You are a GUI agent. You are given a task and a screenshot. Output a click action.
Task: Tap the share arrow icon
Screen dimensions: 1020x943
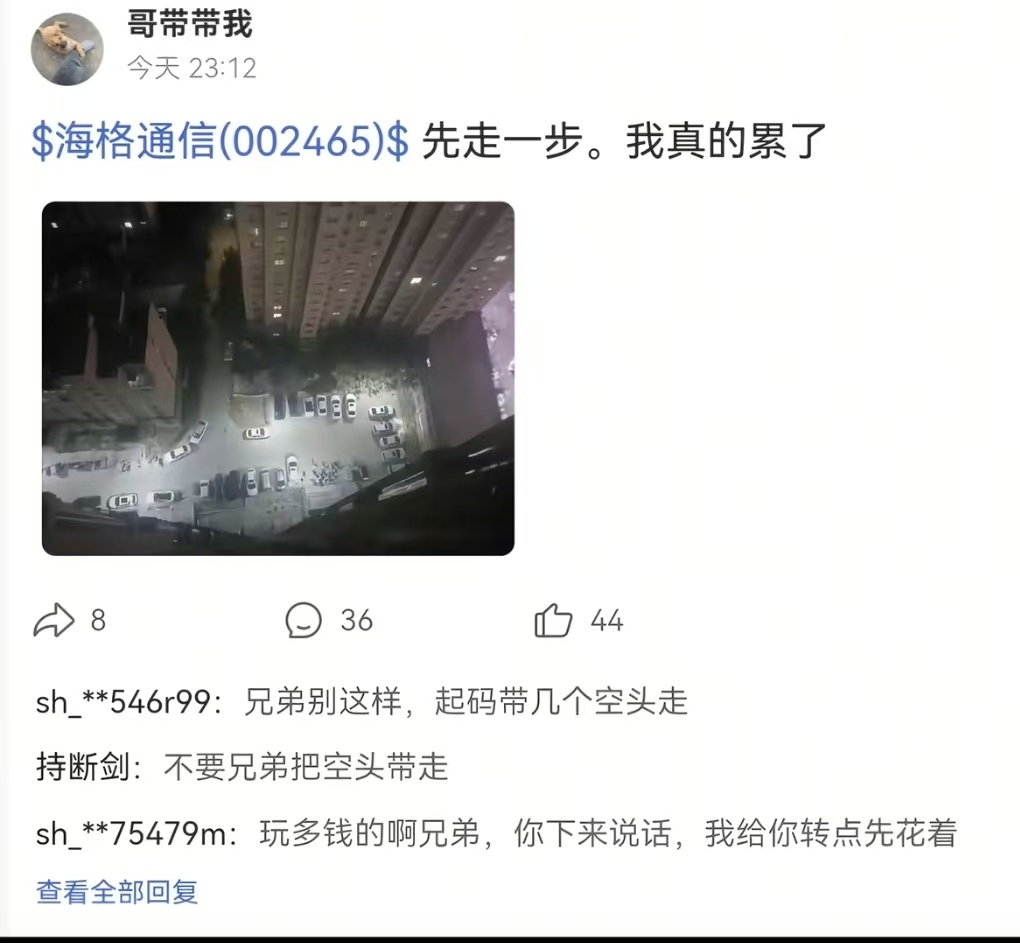(x=53, y=620)
